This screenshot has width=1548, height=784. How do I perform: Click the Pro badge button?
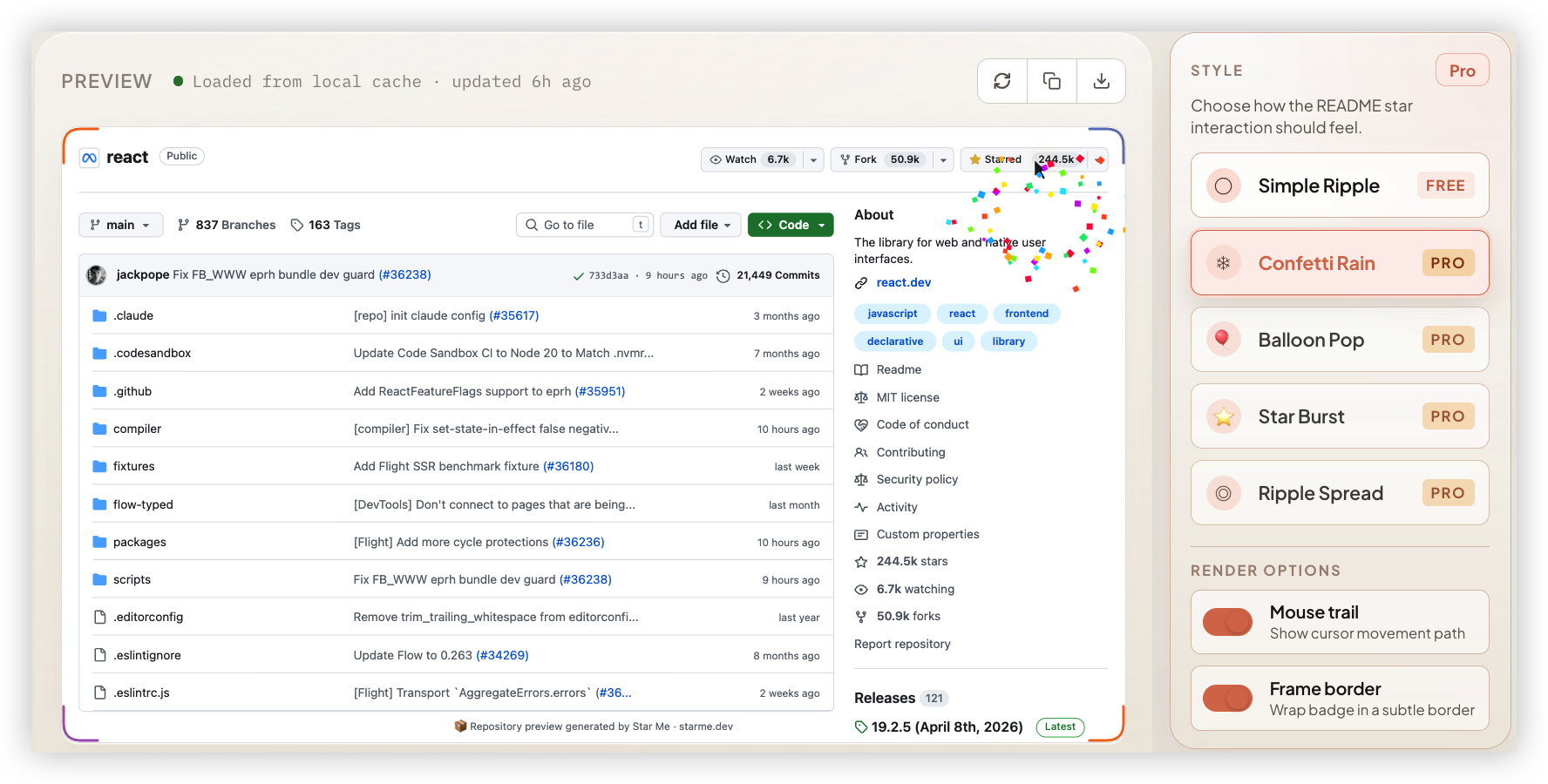click(x=1463, y=71)
